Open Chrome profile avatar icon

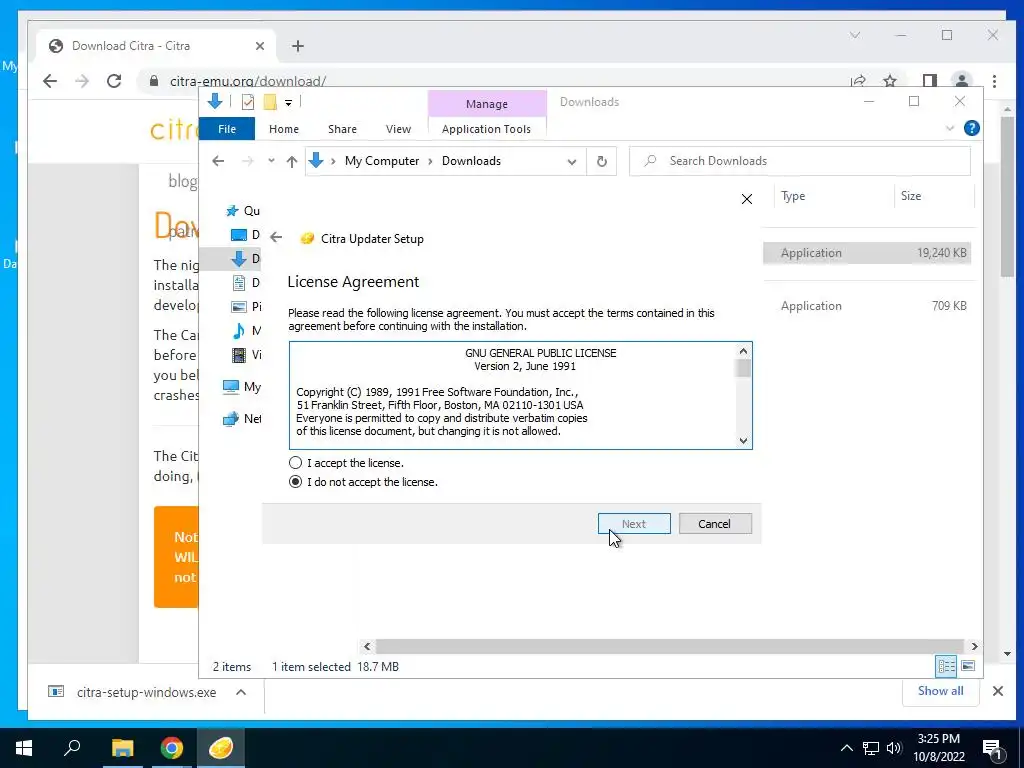coord(961,80)
